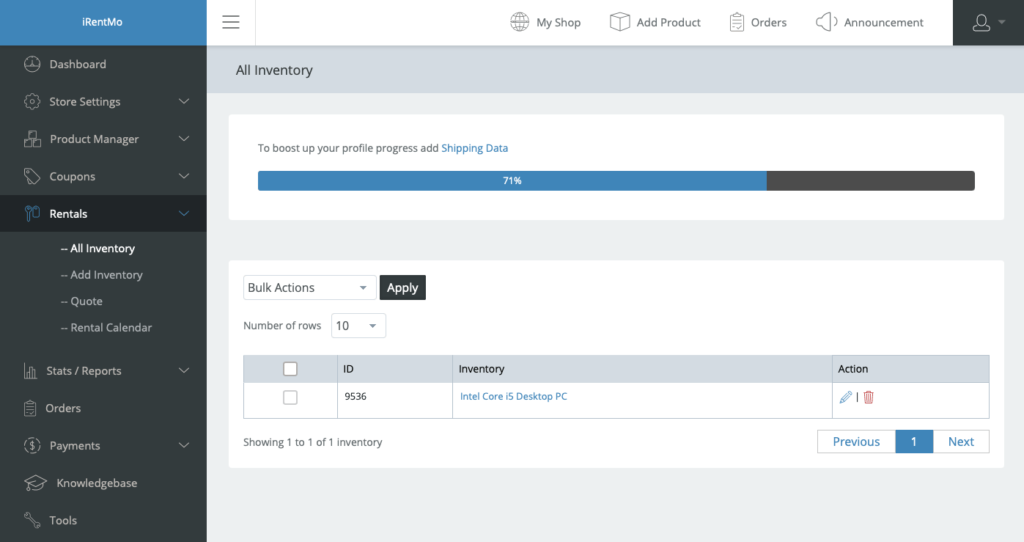
Task: Click the Apply button
Action: point(402,287)
